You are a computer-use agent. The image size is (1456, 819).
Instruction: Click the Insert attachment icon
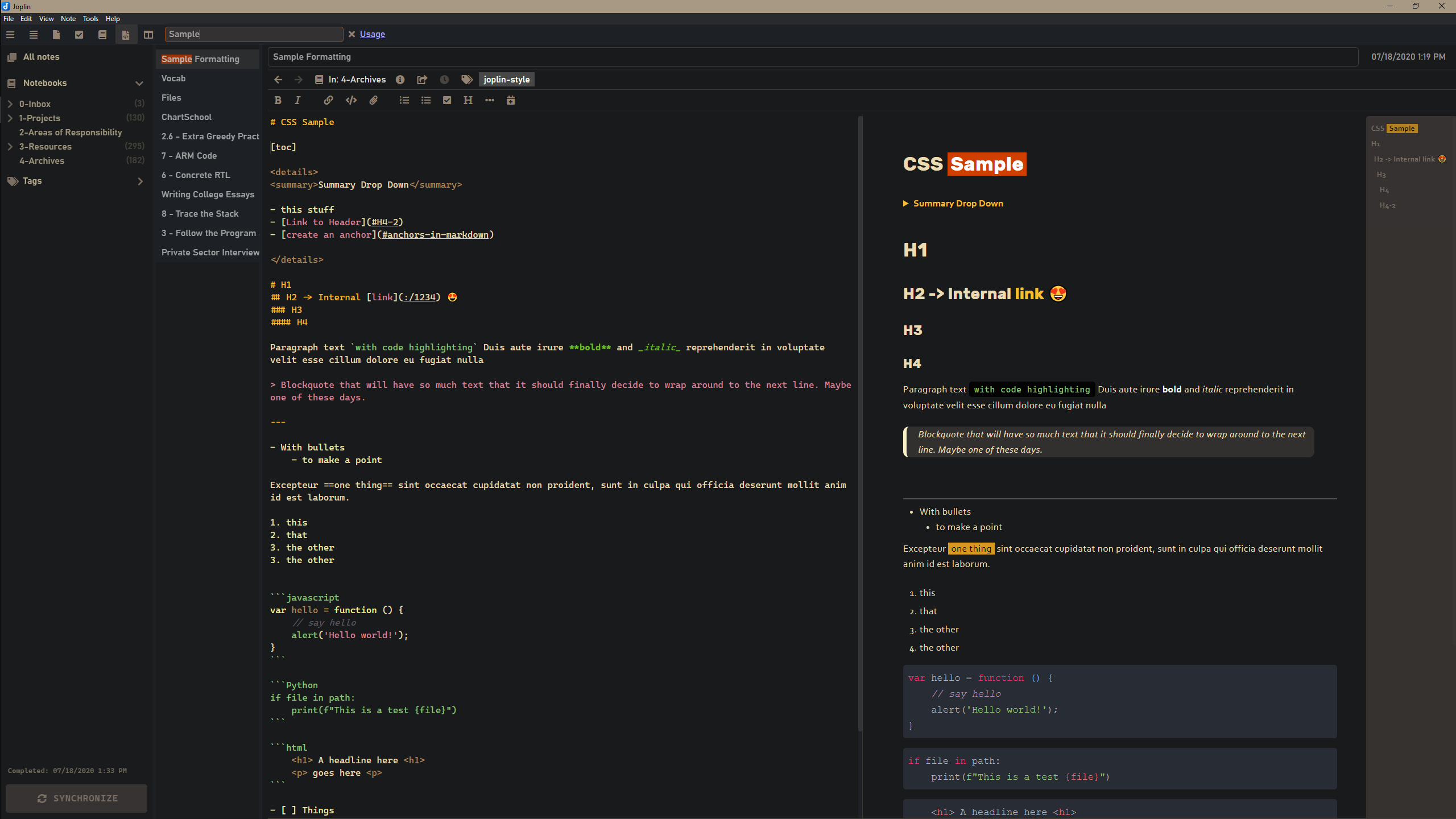click(374, 100)
